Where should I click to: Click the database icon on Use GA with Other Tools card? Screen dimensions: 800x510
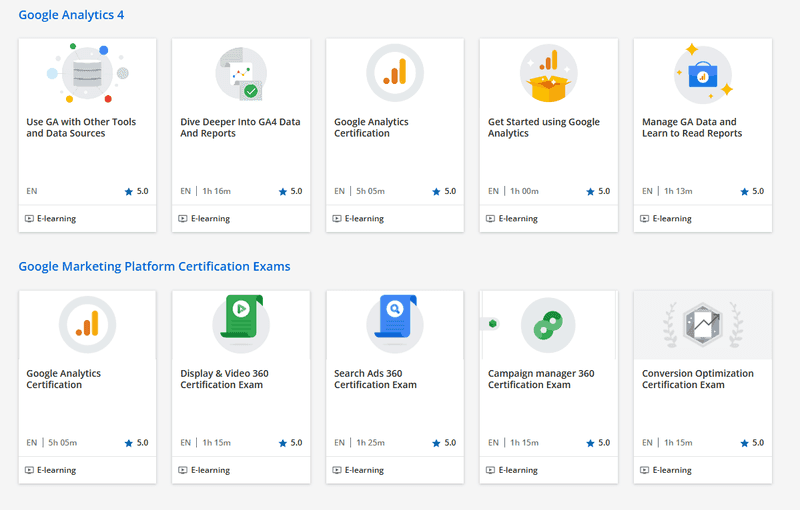coord(87,73)
